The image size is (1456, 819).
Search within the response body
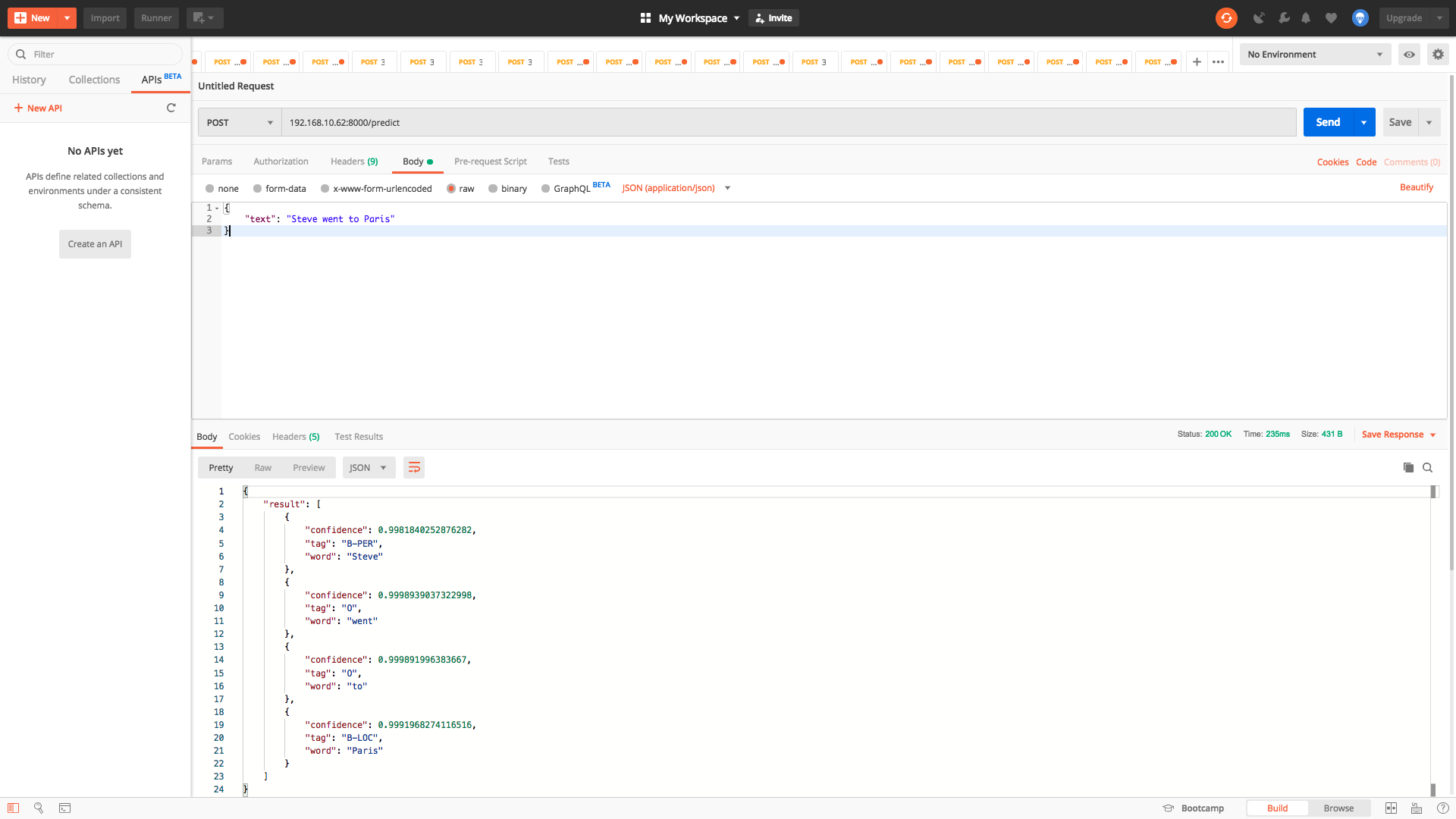1428,468
